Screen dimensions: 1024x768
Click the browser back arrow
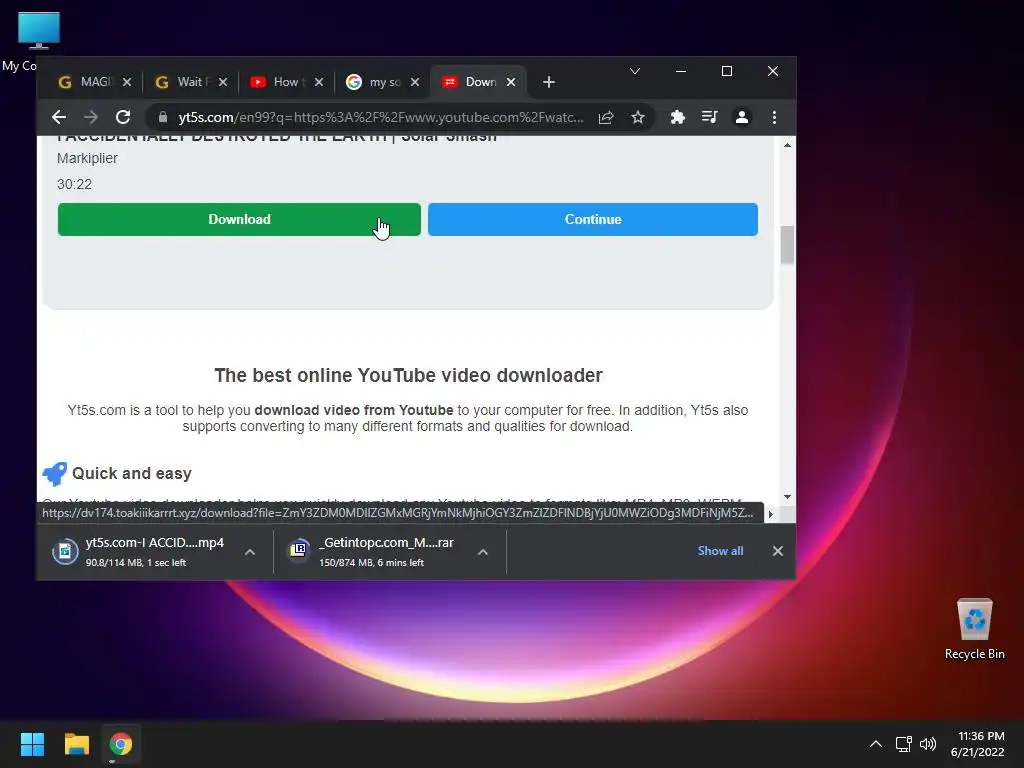tap(59, 117)
